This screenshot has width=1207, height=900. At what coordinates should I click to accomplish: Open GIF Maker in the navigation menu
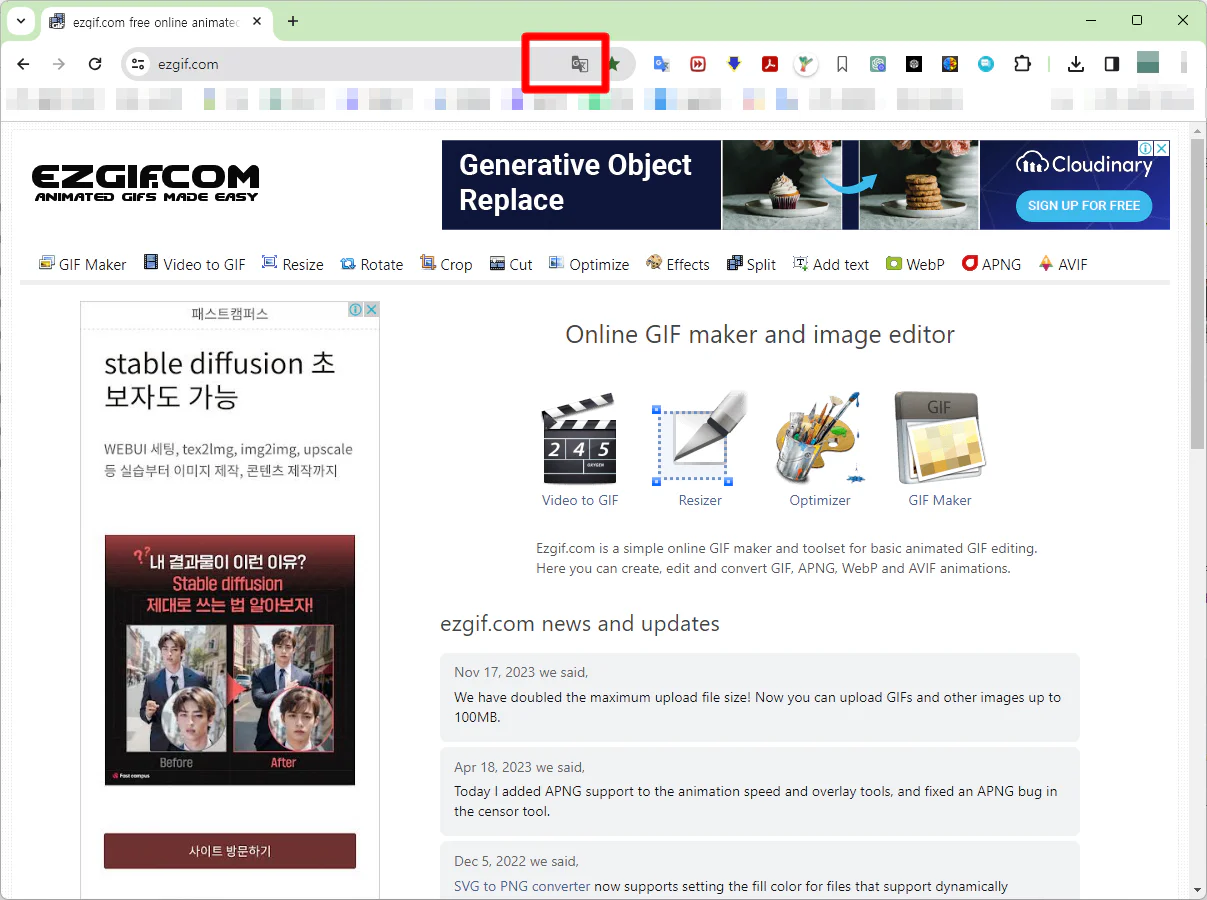pyautogui.click(x=83, y=264)
